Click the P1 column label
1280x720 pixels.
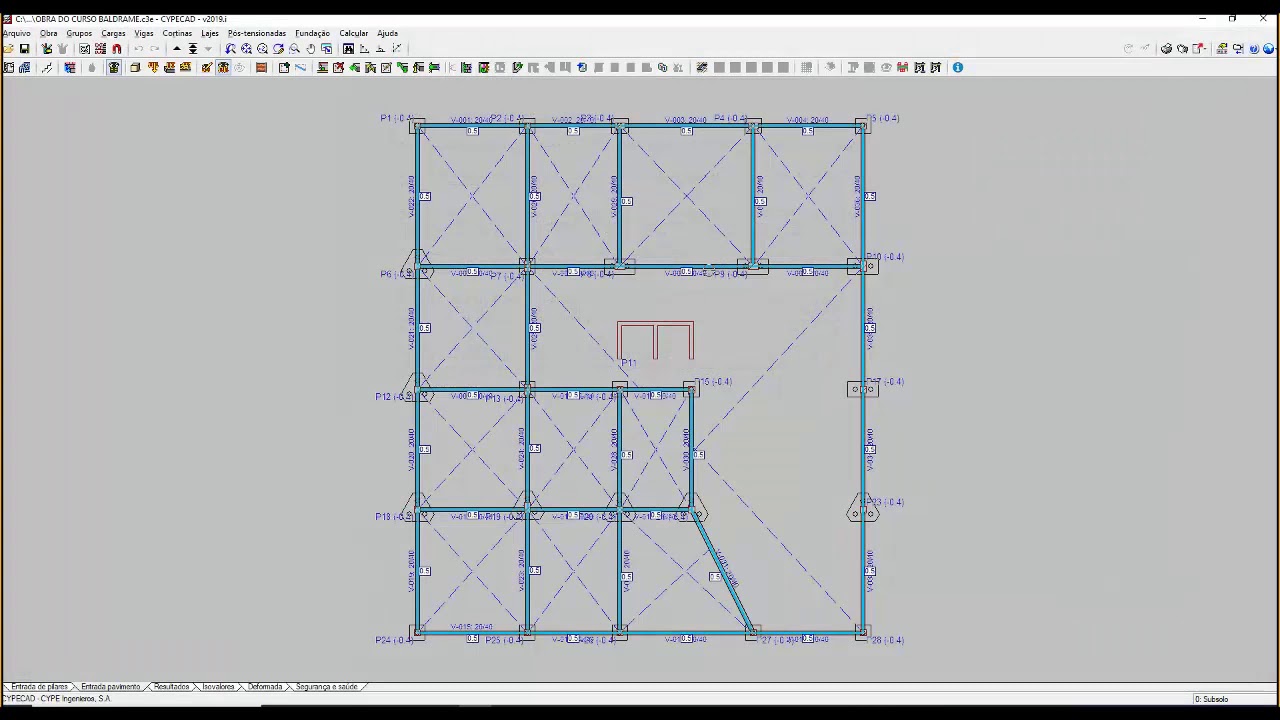[x=395, y=118]
